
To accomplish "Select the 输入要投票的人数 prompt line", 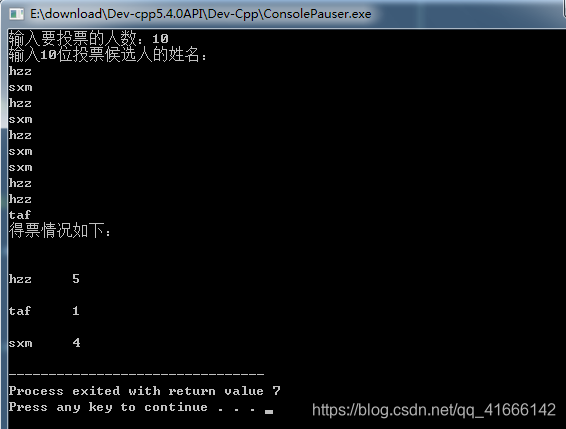I will 88,38.
